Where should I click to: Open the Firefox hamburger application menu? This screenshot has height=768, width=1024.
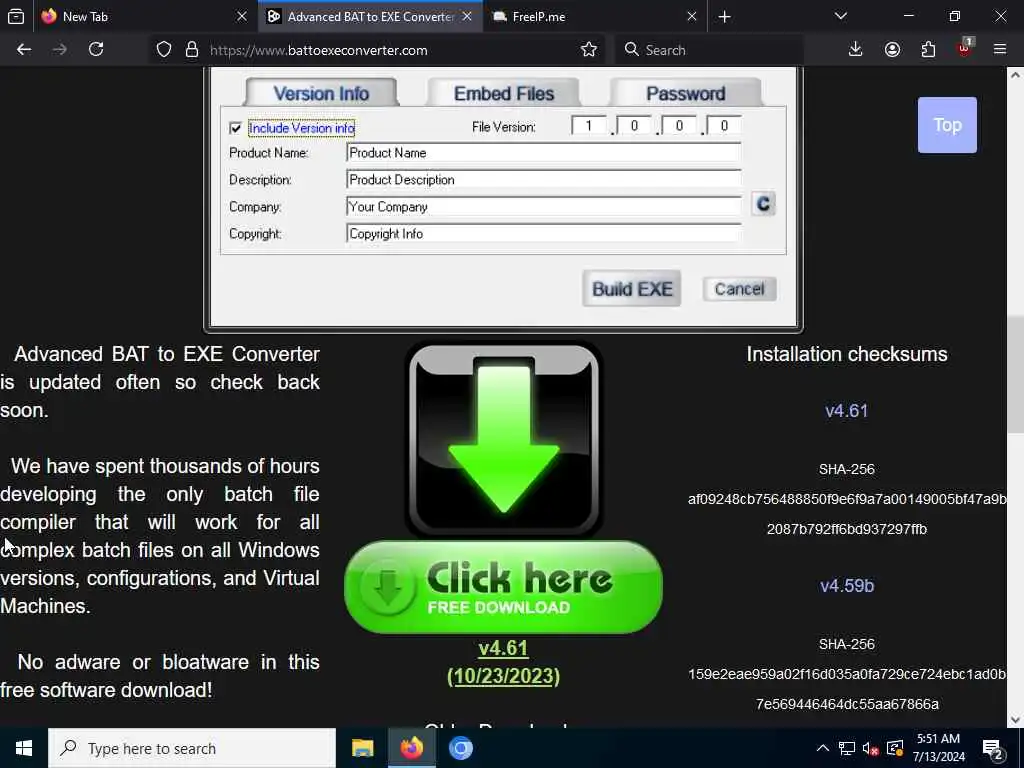pyautogui.click(x=1000, y=50)
